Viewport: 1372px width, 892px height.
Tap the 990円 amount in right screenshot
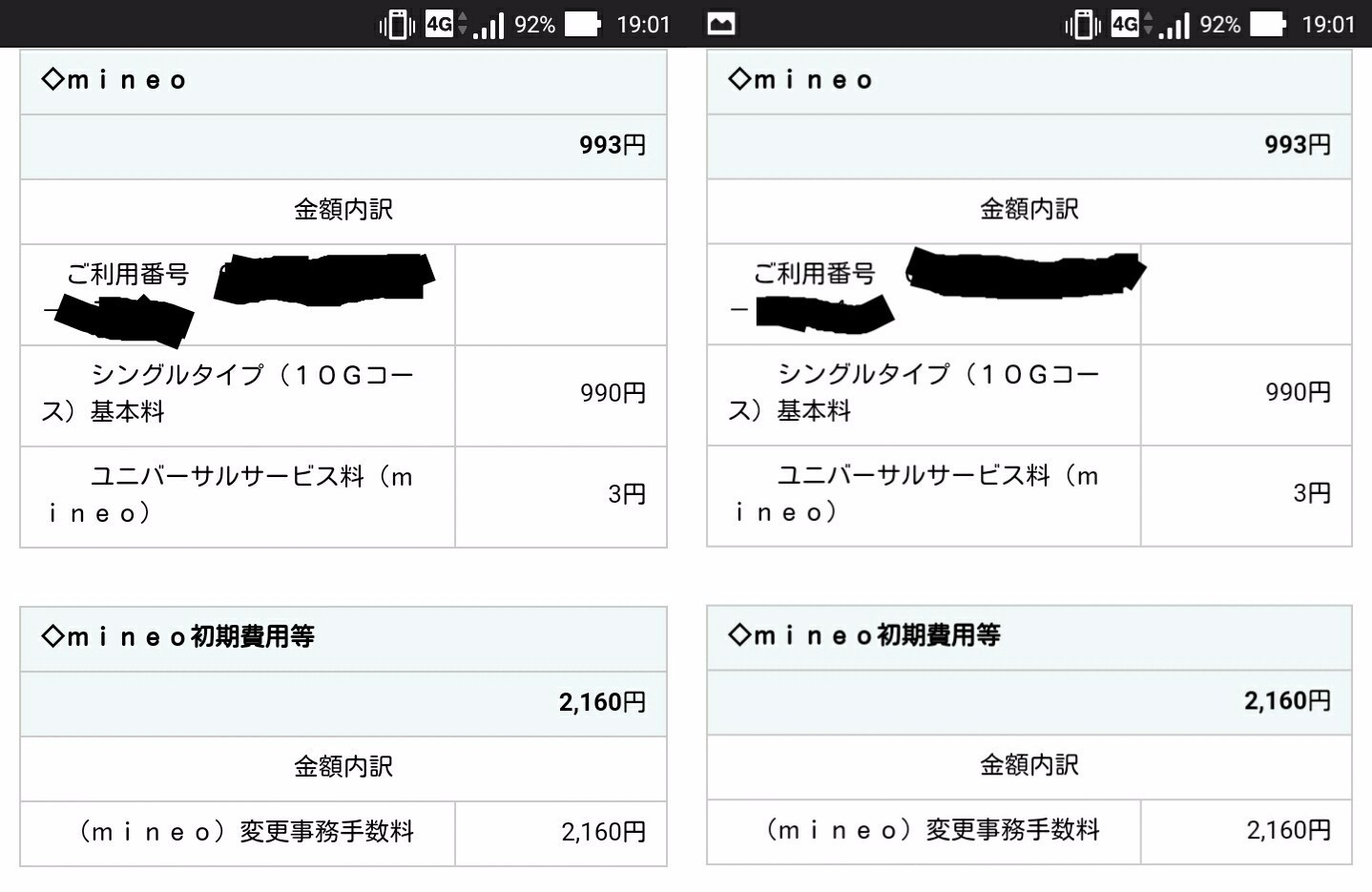(1297, 392)
